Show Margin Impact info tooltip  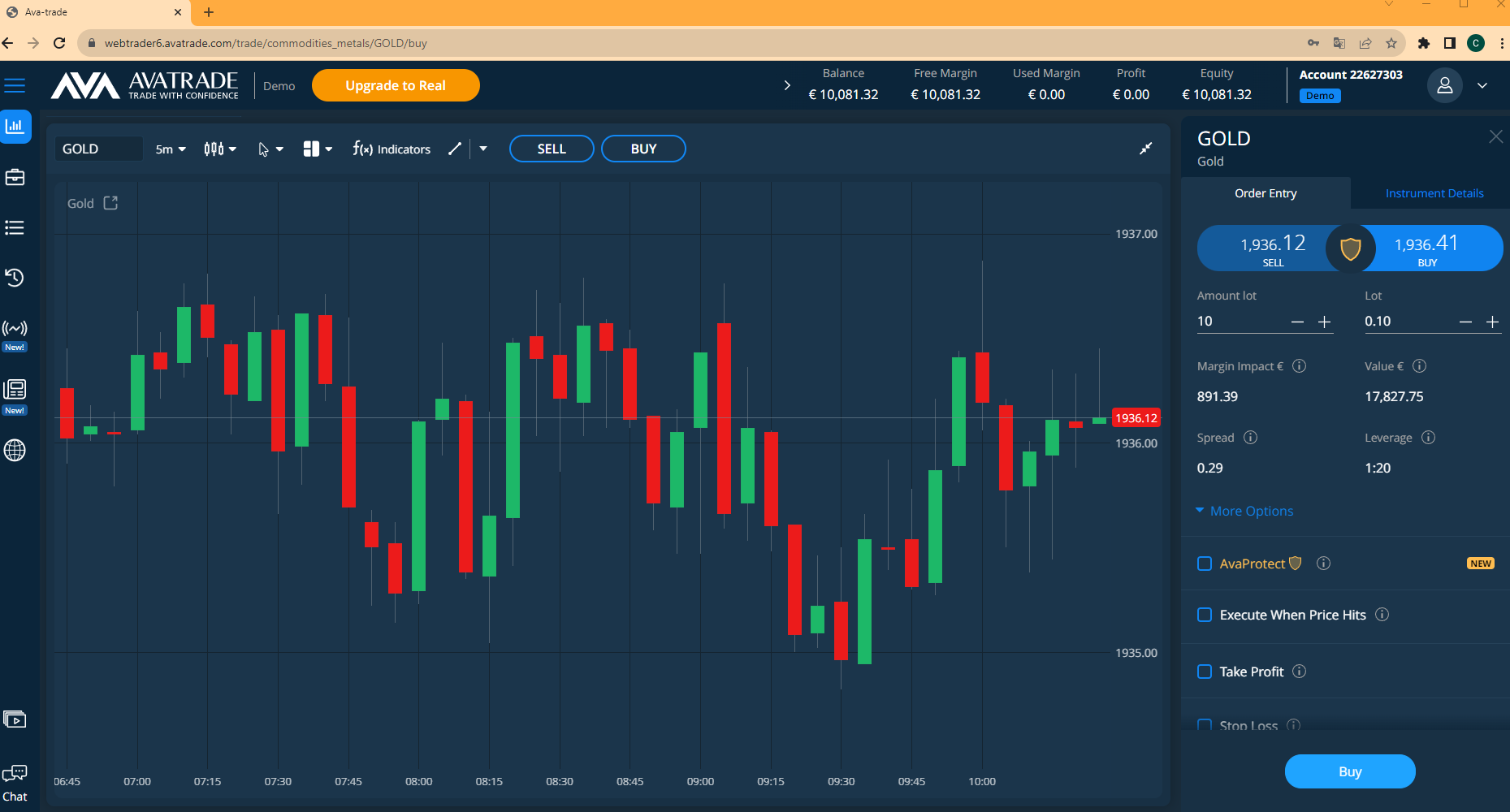click(1299, 366)
